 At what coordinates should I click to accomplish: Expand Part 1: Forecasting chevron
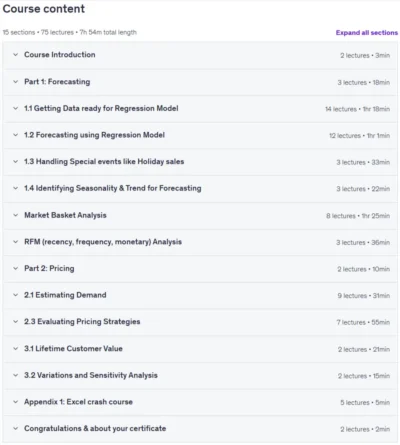[x=15, y=82]
